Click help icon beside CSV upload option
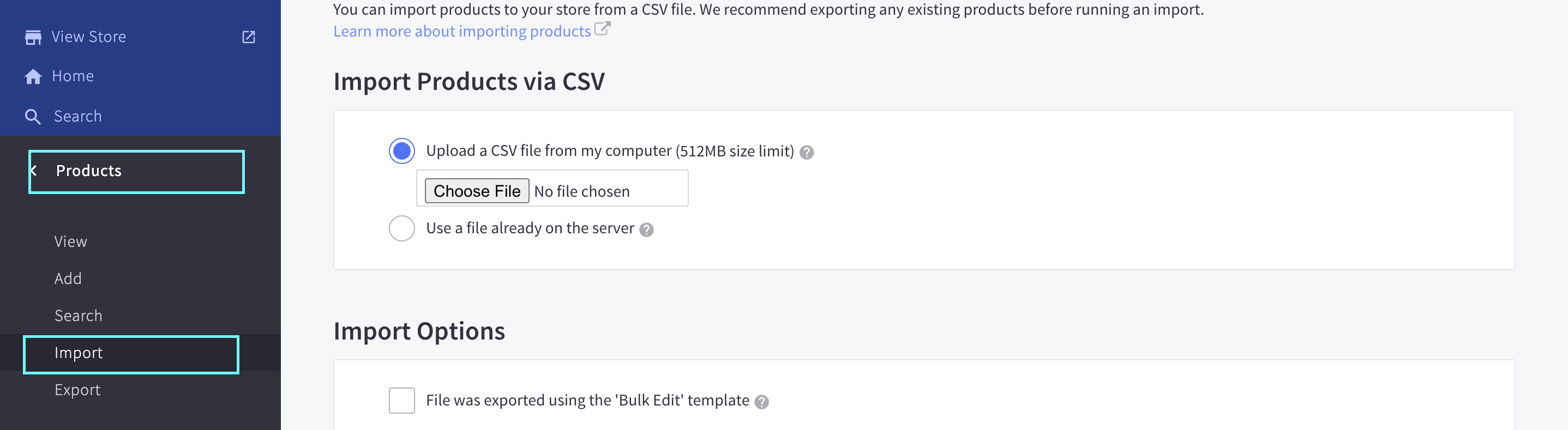The height and width of the screenshot is (430, 1568). click(807, 153)
